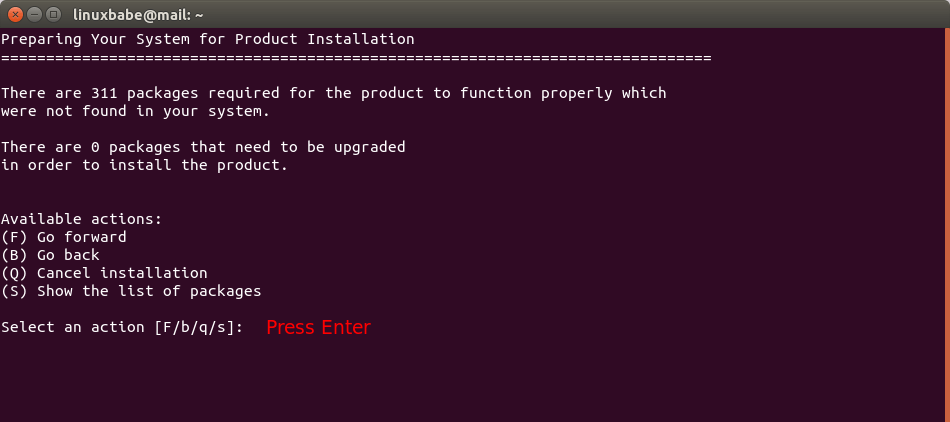Click the '[F/b/q/s]' choices bracket
Screen dimensions: 950x422
pos(198,327)
